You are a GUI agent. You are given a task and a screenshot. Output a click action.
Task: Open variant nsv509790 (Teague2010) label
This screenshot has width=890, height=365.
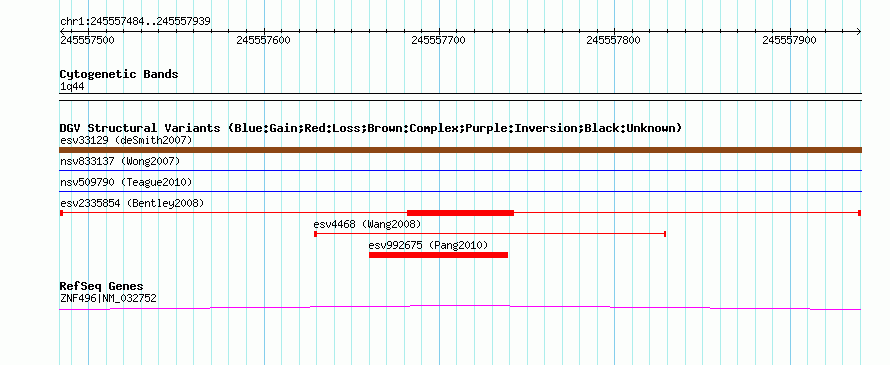[x=126, y=182]
